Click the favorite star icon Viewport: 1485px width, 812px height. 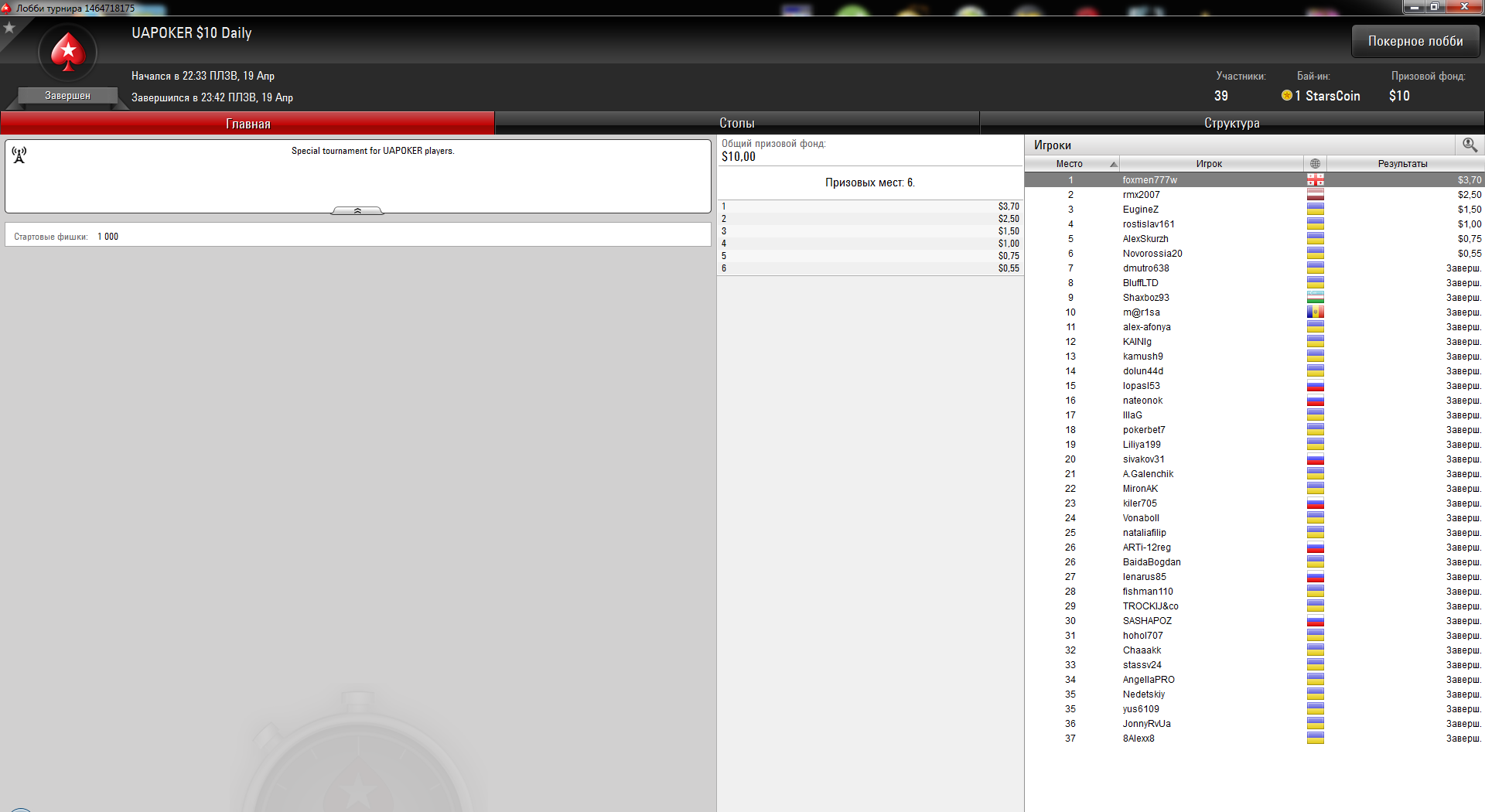(x=9, y=28)
